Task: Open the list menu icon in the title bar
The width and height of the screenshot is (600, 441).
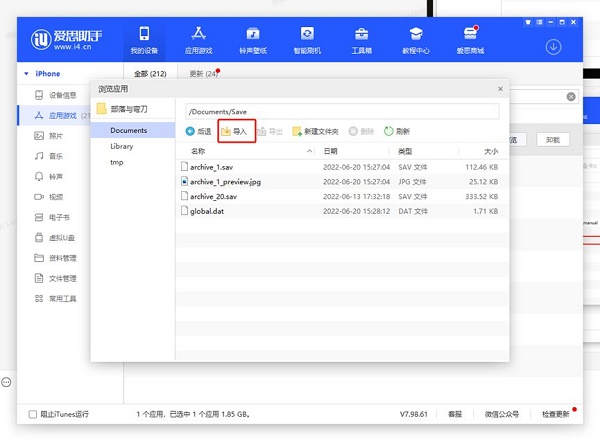Action: tap(539, 22)
